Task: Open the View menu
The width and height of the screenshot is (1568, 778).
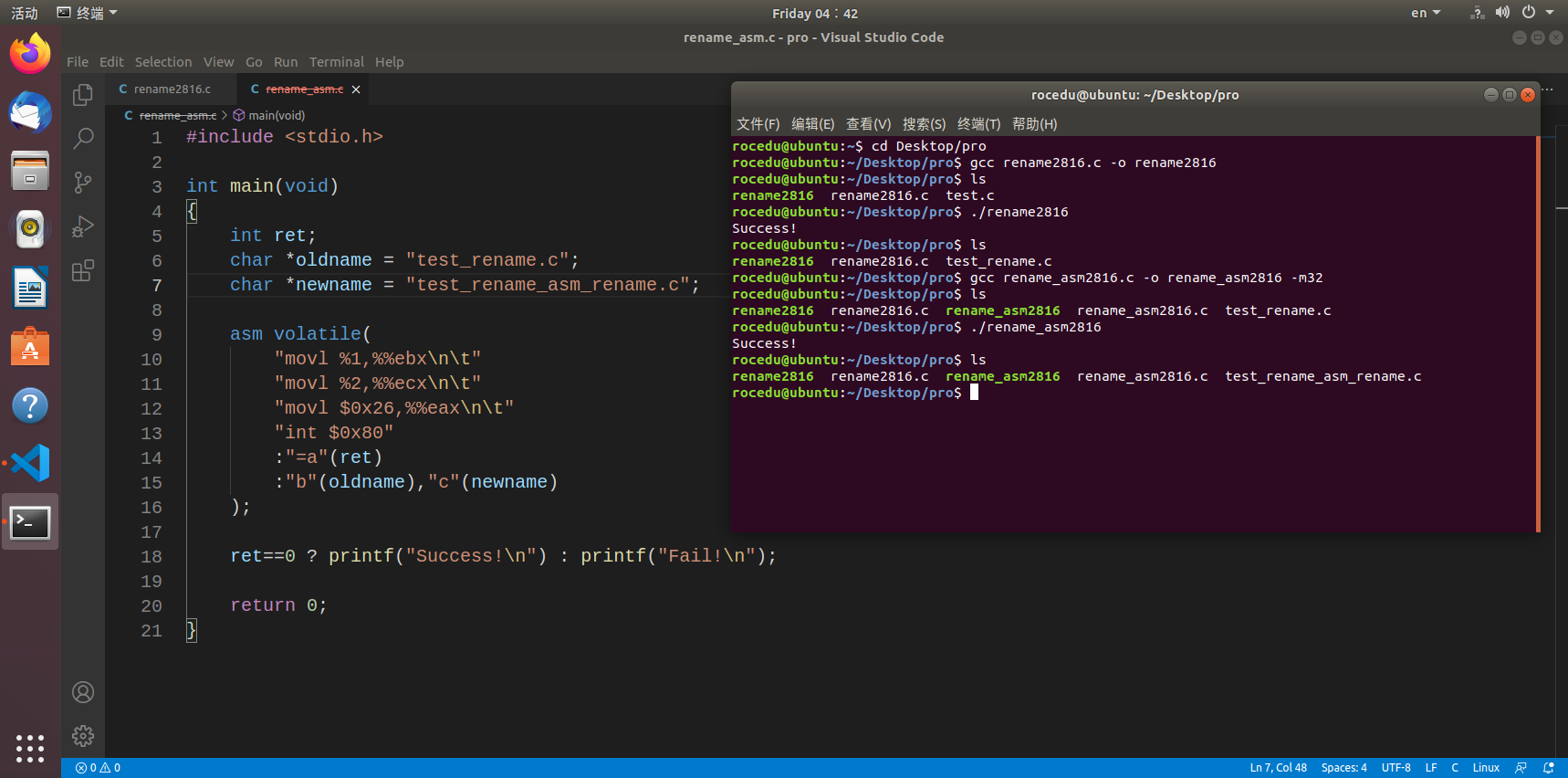Action: point(218,62)
